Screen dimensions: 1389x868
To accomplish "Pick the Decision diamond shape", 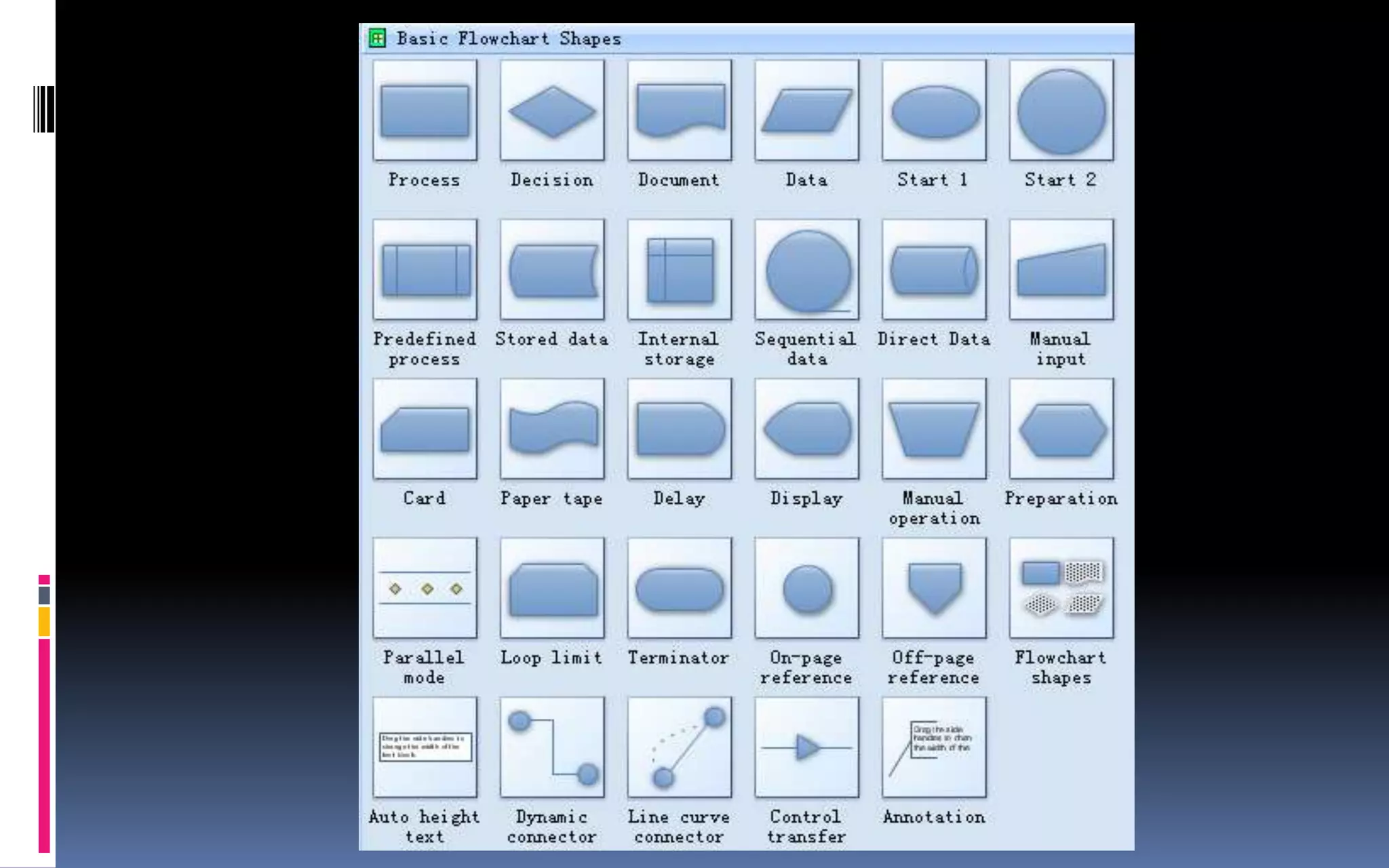I will pos(552,111).
